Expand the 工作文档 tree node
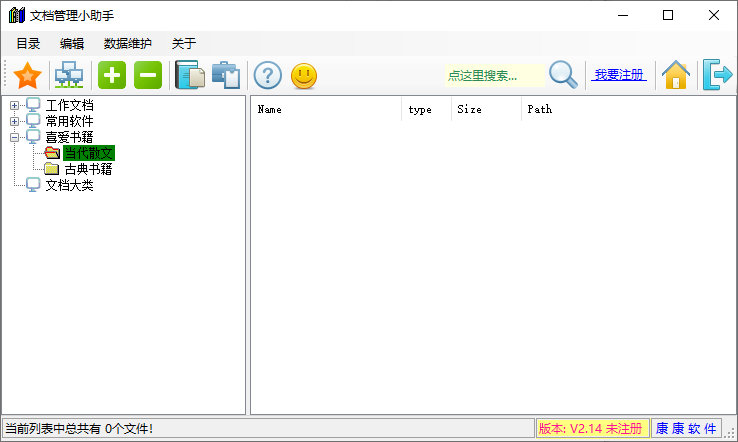738x442 pixels. [14, 105]
